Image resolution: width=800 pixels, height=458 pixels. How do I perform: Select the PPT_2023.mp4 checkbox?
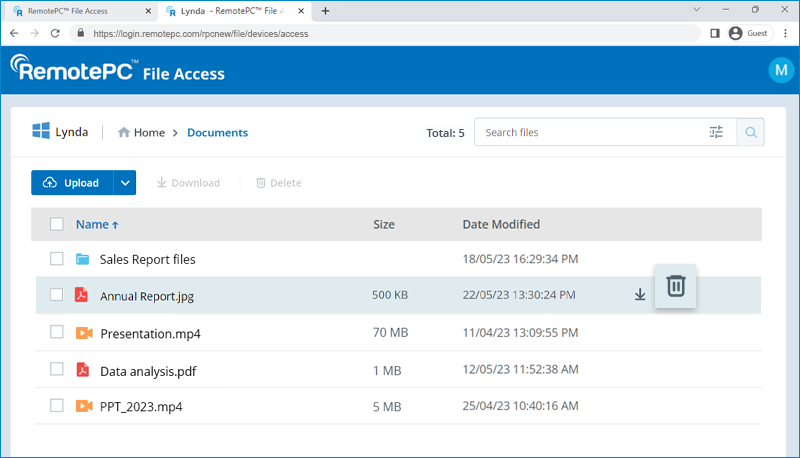coord(57,406)
